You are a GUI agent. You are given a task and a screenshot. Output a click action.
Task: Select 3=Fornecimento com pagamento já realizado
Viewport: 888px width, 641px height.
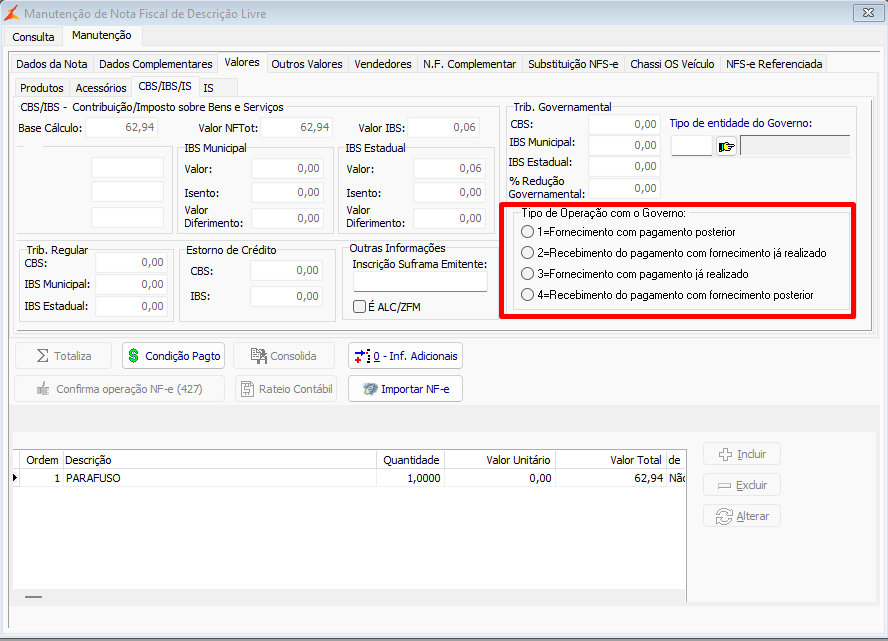click(x=527, y=274)
